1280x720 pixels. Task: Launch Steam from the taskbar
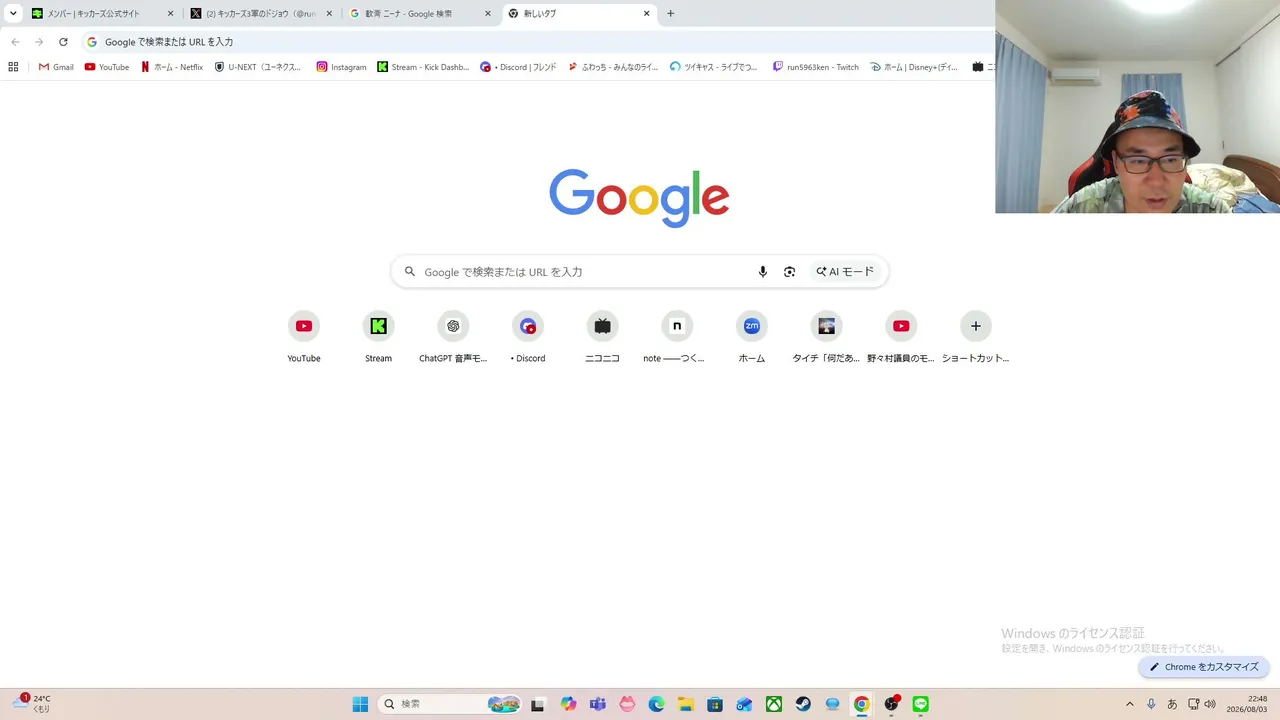pyautogui.click(x=803, y=704)
